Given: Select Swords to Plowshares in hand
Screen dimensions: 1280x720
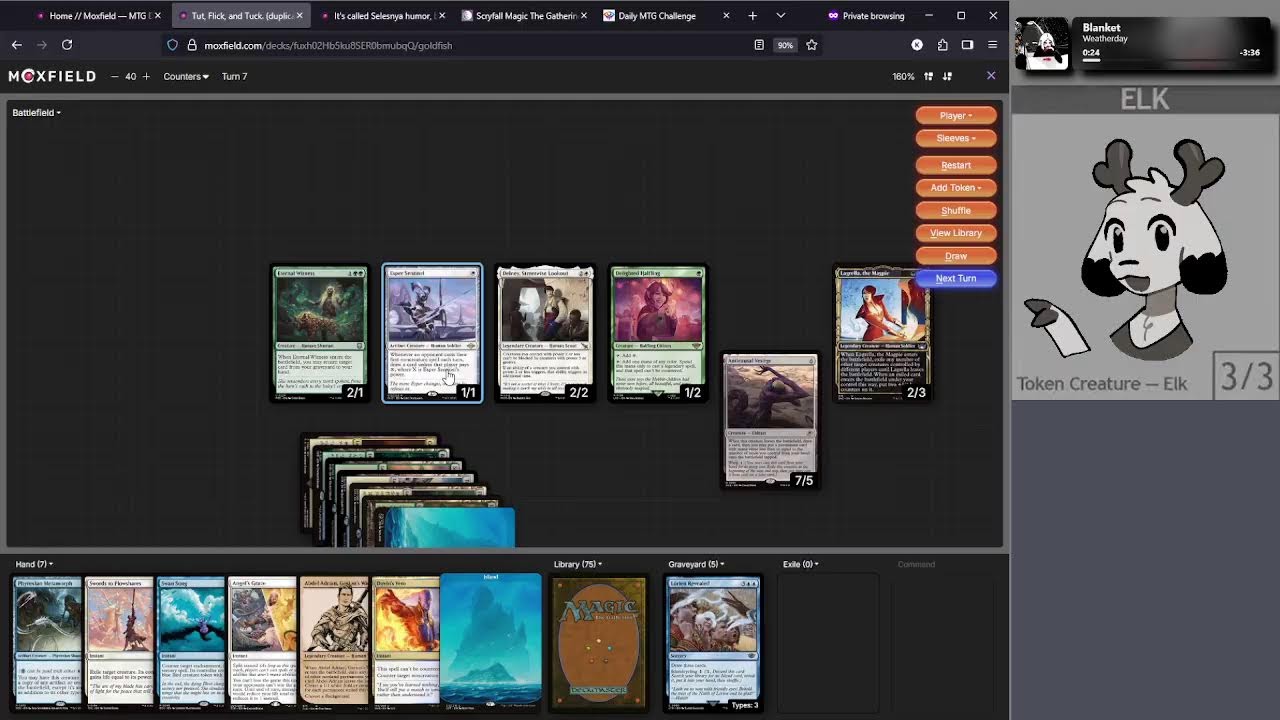Looking at the screenshot, I should pyautogui.click(x=119, y=641).
